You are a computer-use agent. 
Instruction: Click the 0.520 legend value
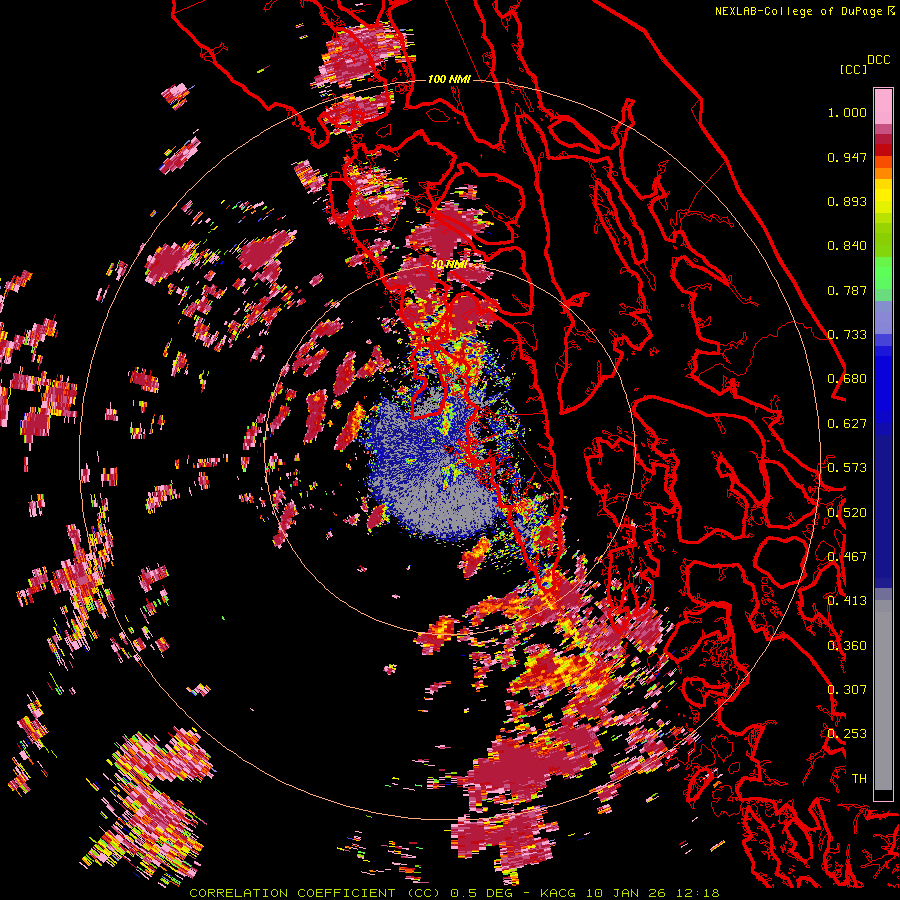click(x=847, y=512)
